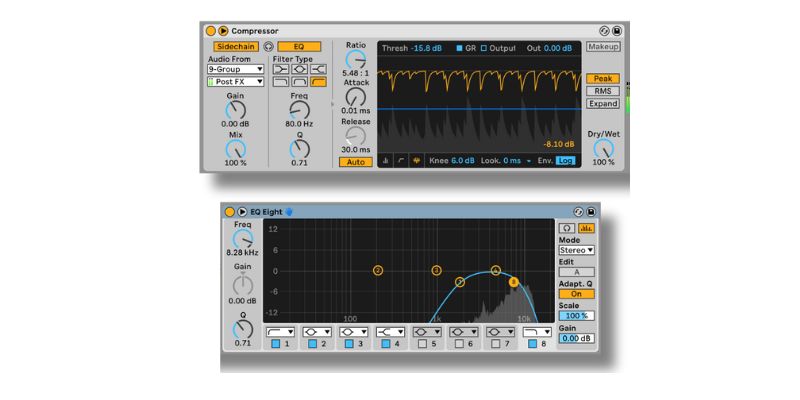Select the band-pass sidechain filter type
800x400 pixels.
(299, 82)
